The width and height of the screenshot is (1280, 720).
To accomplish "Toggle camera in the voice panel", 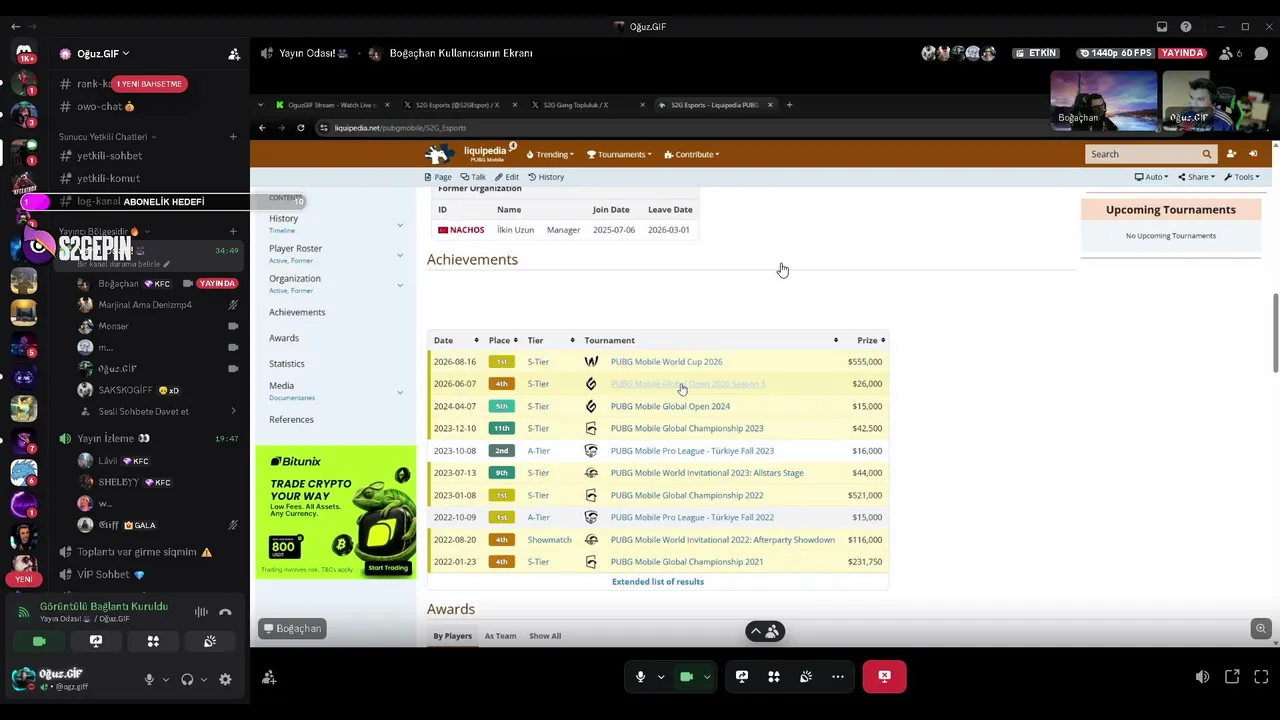I will point(39,641).
